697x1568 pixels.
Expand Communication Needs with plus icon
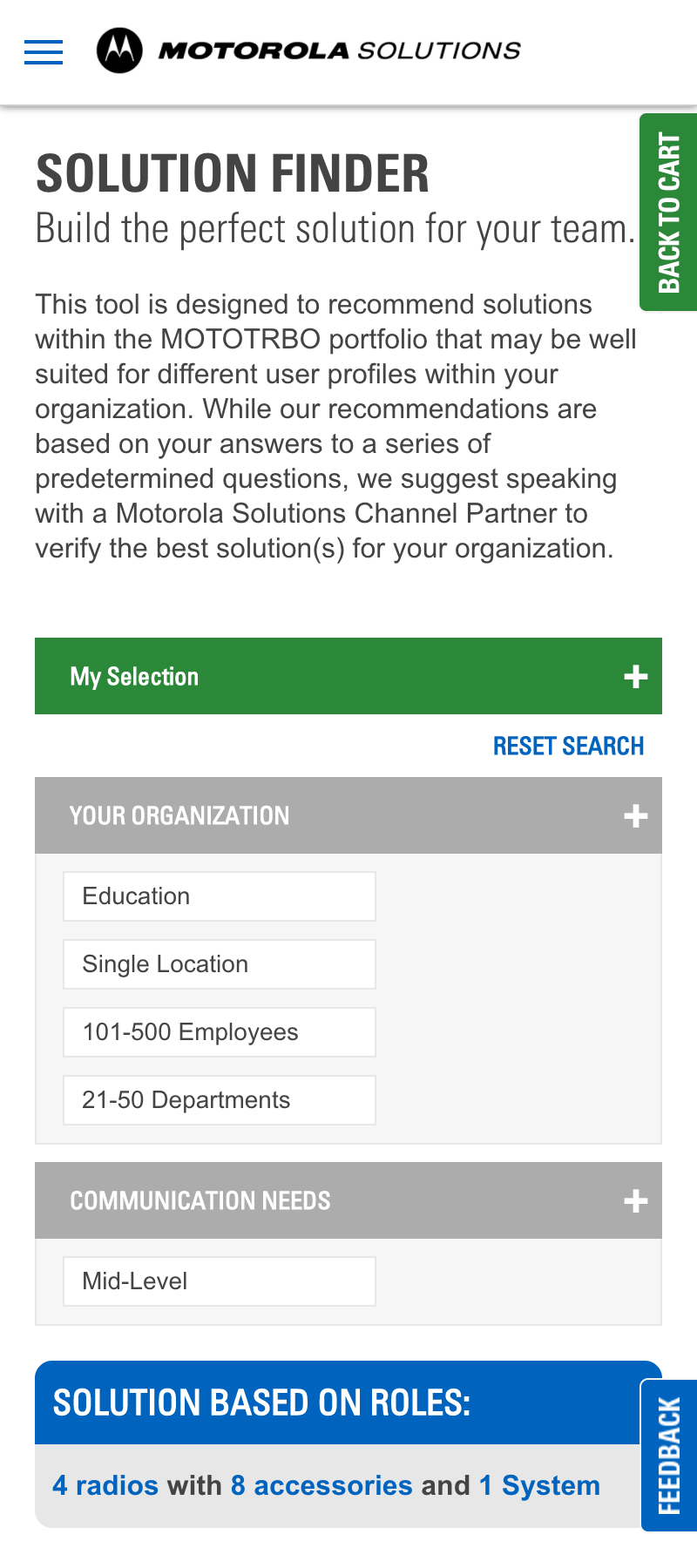(x=636, y=1201)
